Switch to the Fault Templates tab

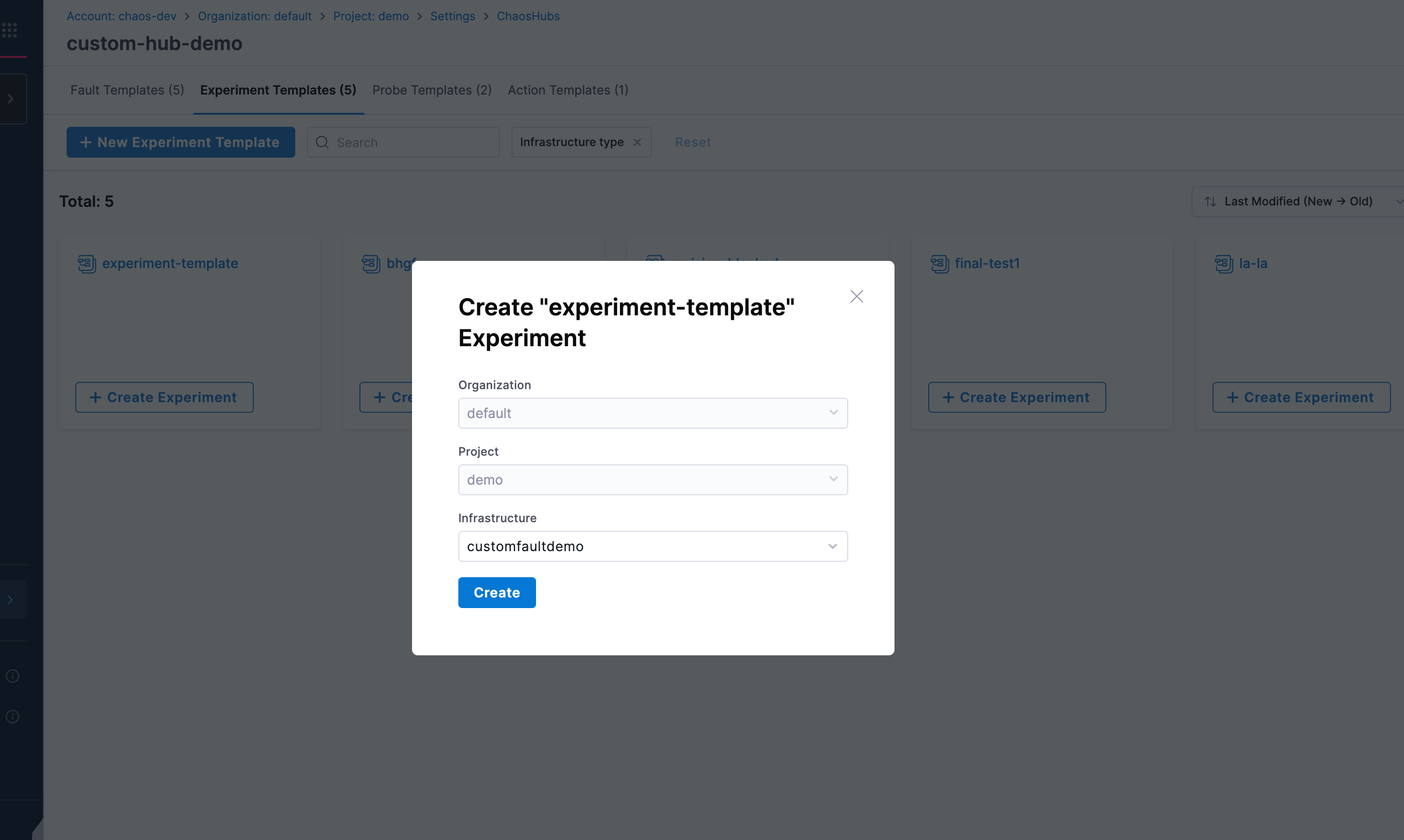[x=126, y=90]
